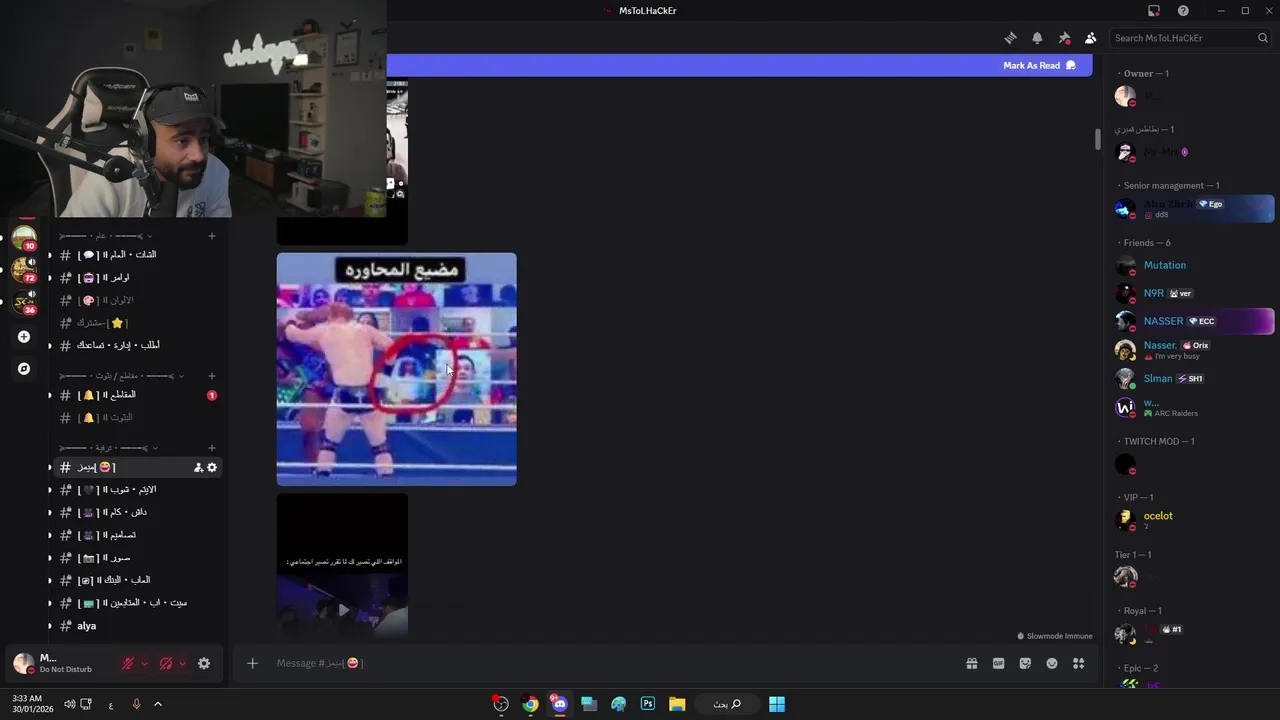Open the Windows Start button
The height and width of the screenshot is (720, 1280).
coord(777,704)
